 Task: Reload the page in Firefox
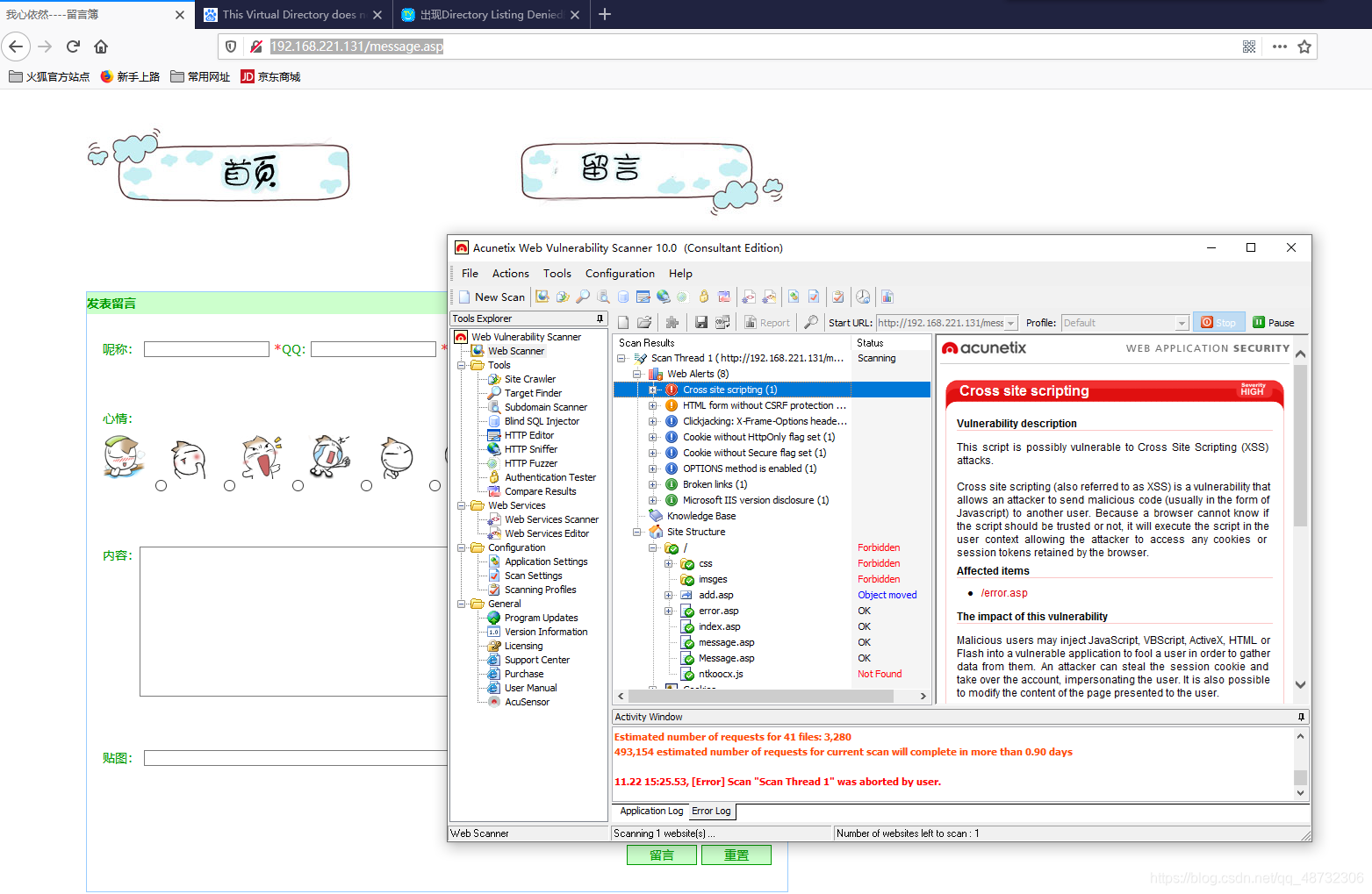[74, 46]
